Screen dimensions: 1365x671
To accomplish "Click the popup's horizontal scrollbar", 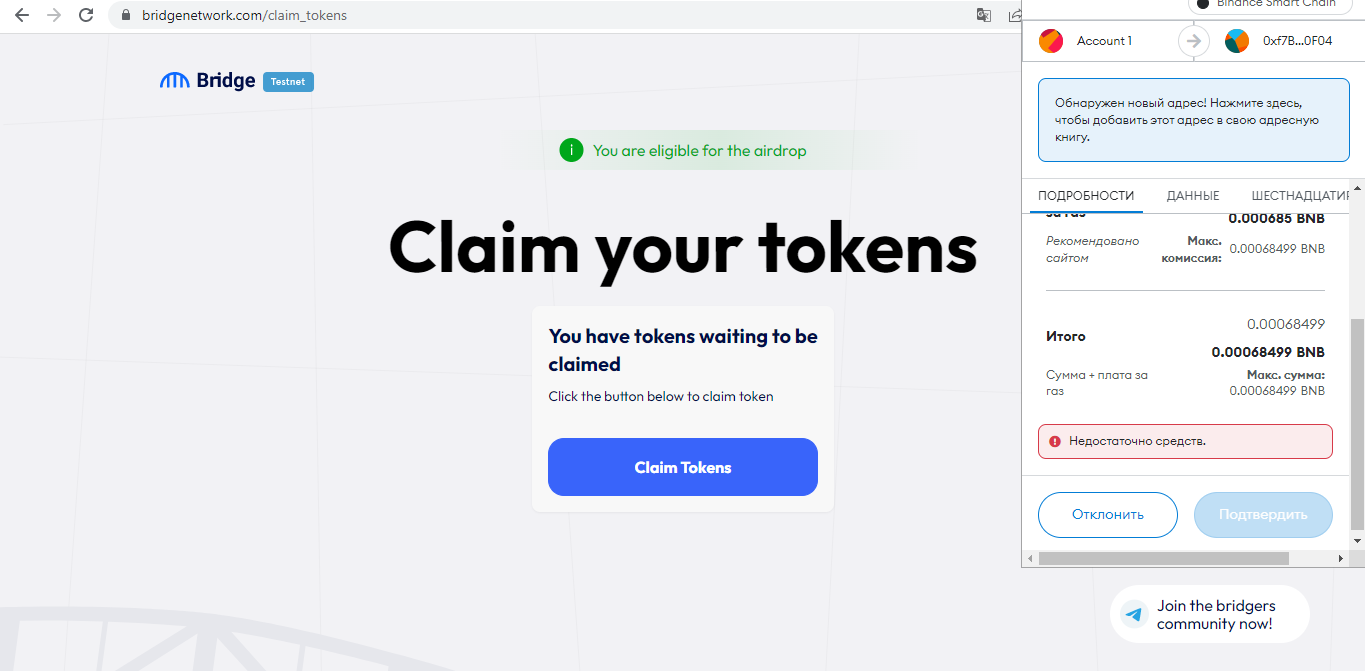I will click(x=1163, y=558).
